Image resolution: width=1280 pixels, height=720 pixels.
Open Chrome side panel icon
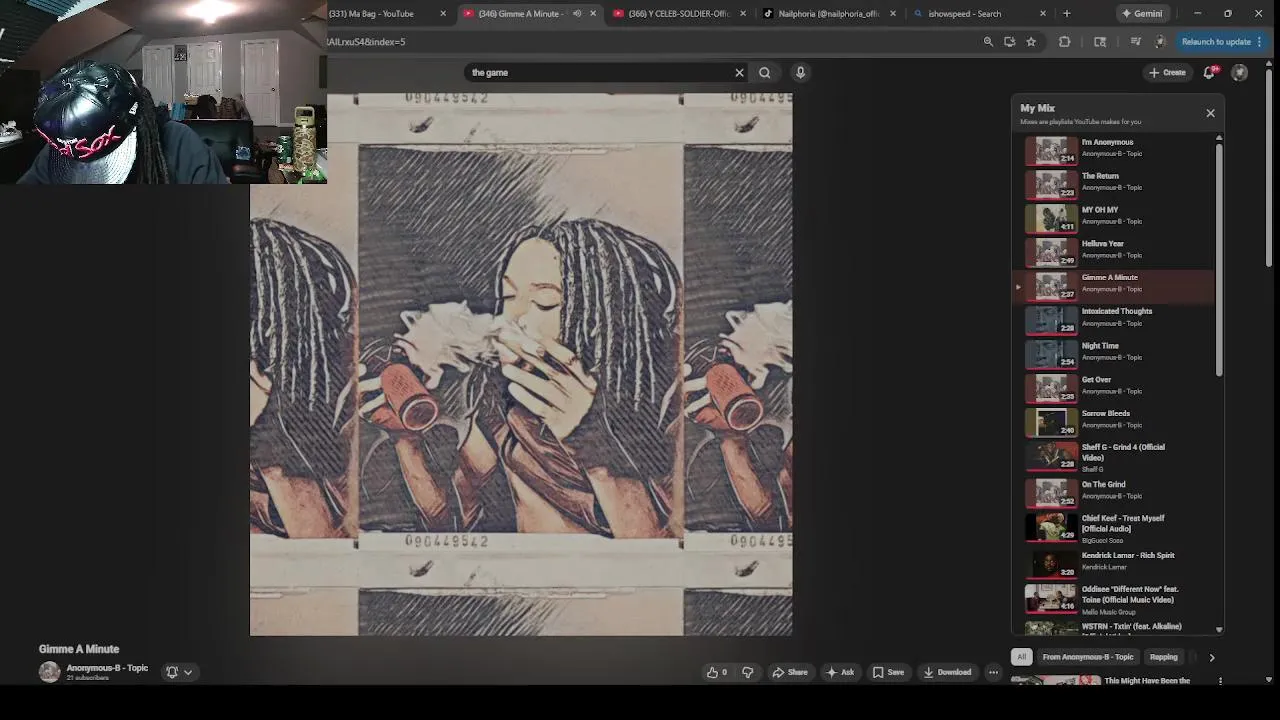[x=1100, y=42]
